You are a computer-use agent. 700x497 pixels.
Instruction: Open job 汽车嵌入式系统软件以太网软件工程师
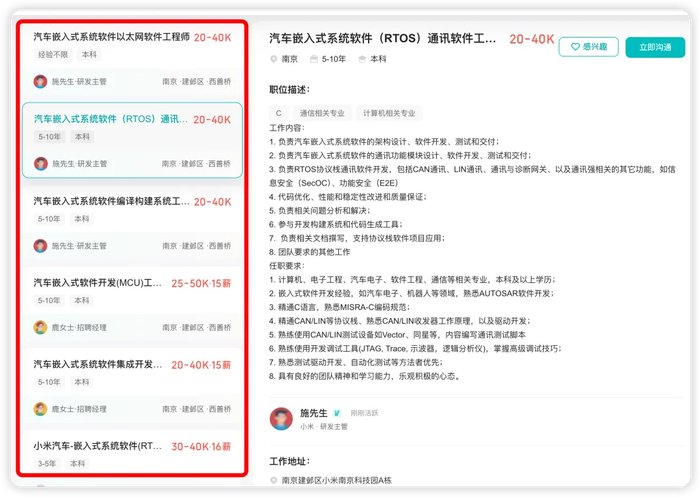(112, 37)
